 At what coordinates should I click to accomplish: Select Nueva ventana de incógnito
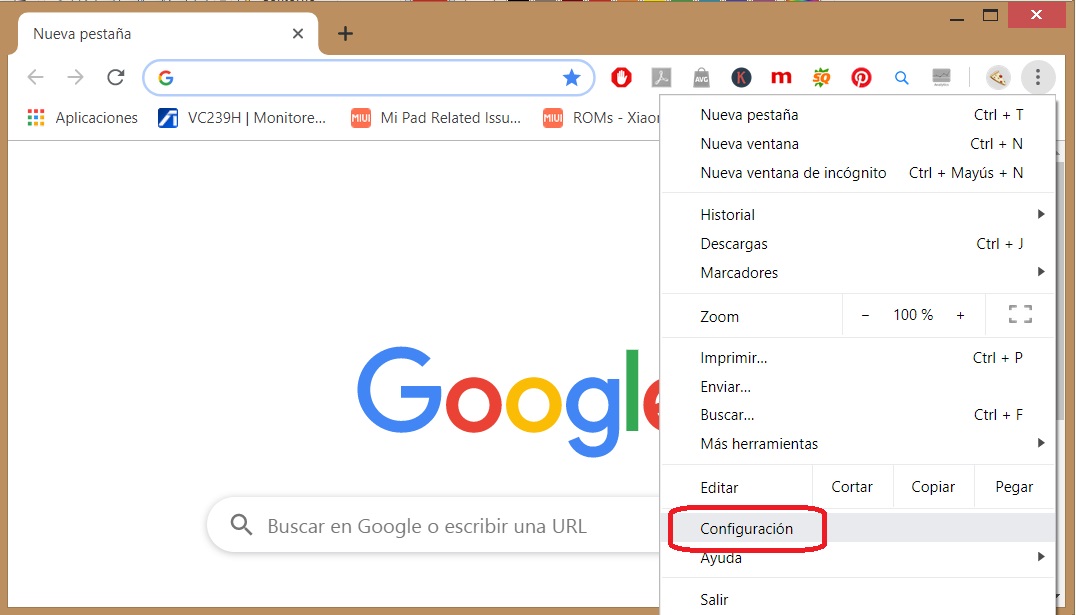tap(793, 173)
